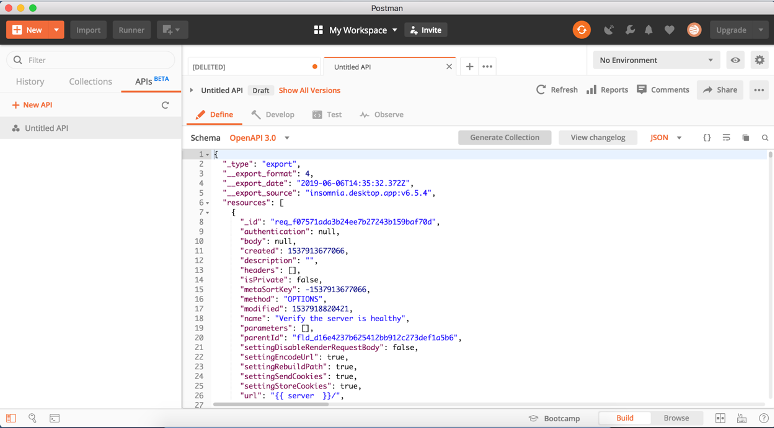Viewport: 774px width, 428px height.
Task: Click the Generate Collection button
Action: (x=504, y=137)
